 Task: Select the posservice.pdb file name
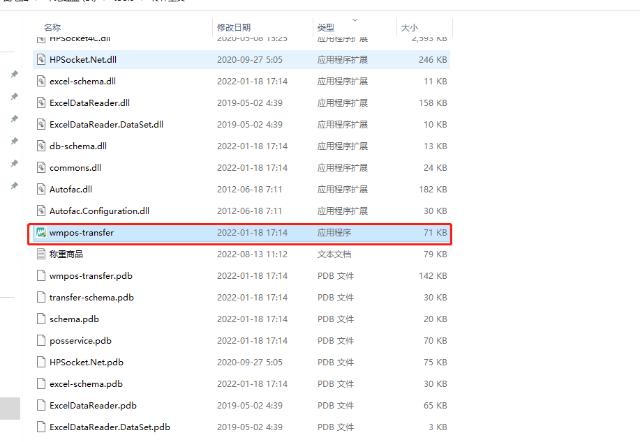tap(80, 340)
